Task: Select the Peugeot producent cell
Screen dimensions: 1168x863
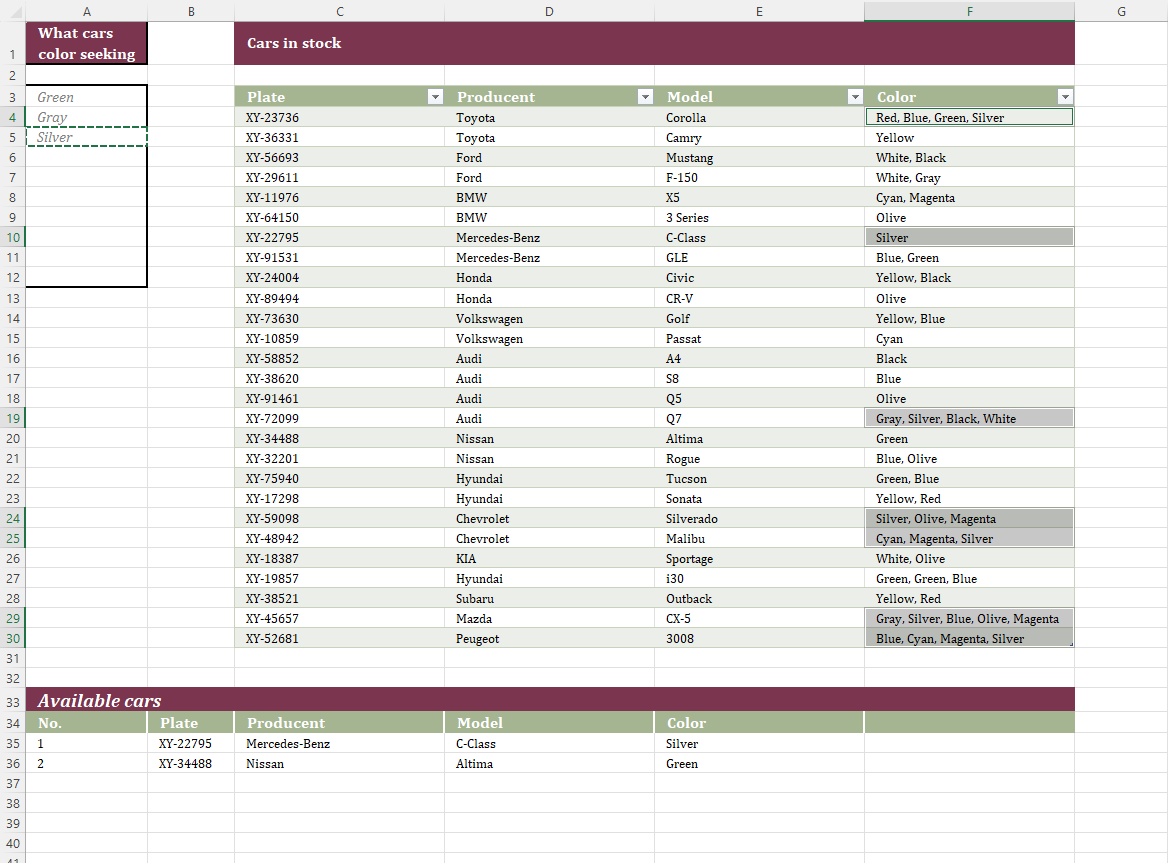Action: (549, 639)
